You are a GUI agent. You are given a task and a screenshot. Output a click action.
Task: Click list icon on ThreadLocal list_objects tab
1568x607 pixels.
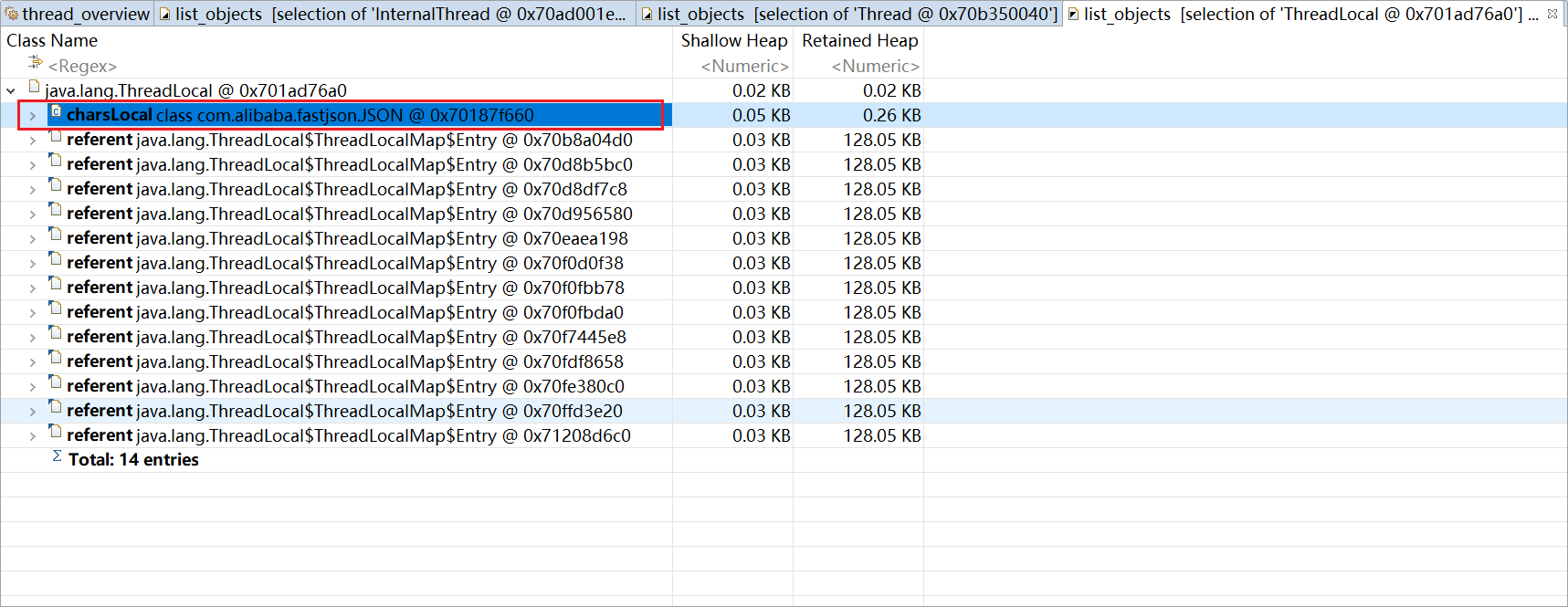1073,14
